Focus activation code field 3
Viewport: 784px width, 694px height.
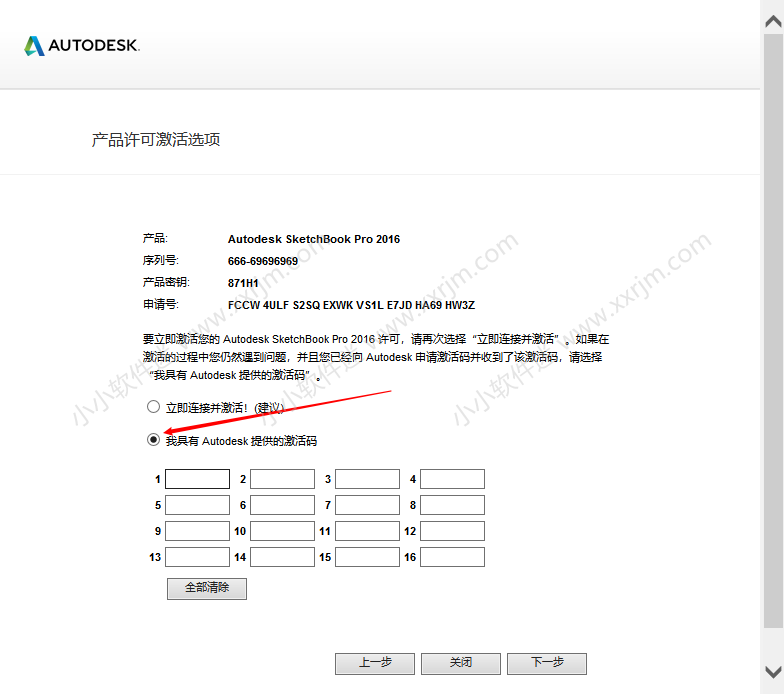(x=368, y=479)
